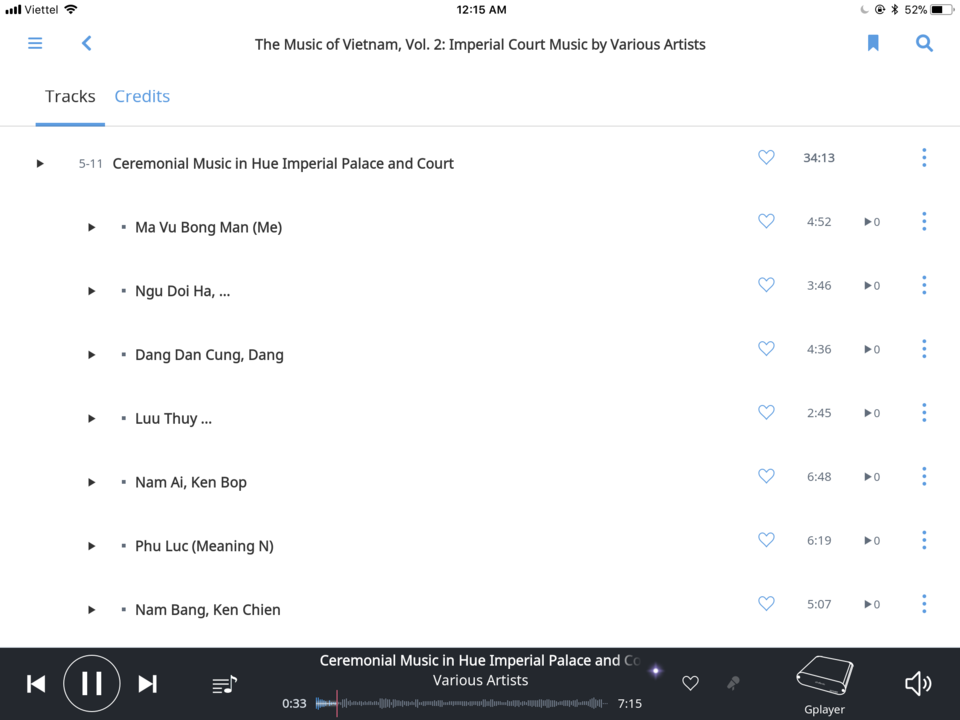Skip to the next track

[148, 684]
